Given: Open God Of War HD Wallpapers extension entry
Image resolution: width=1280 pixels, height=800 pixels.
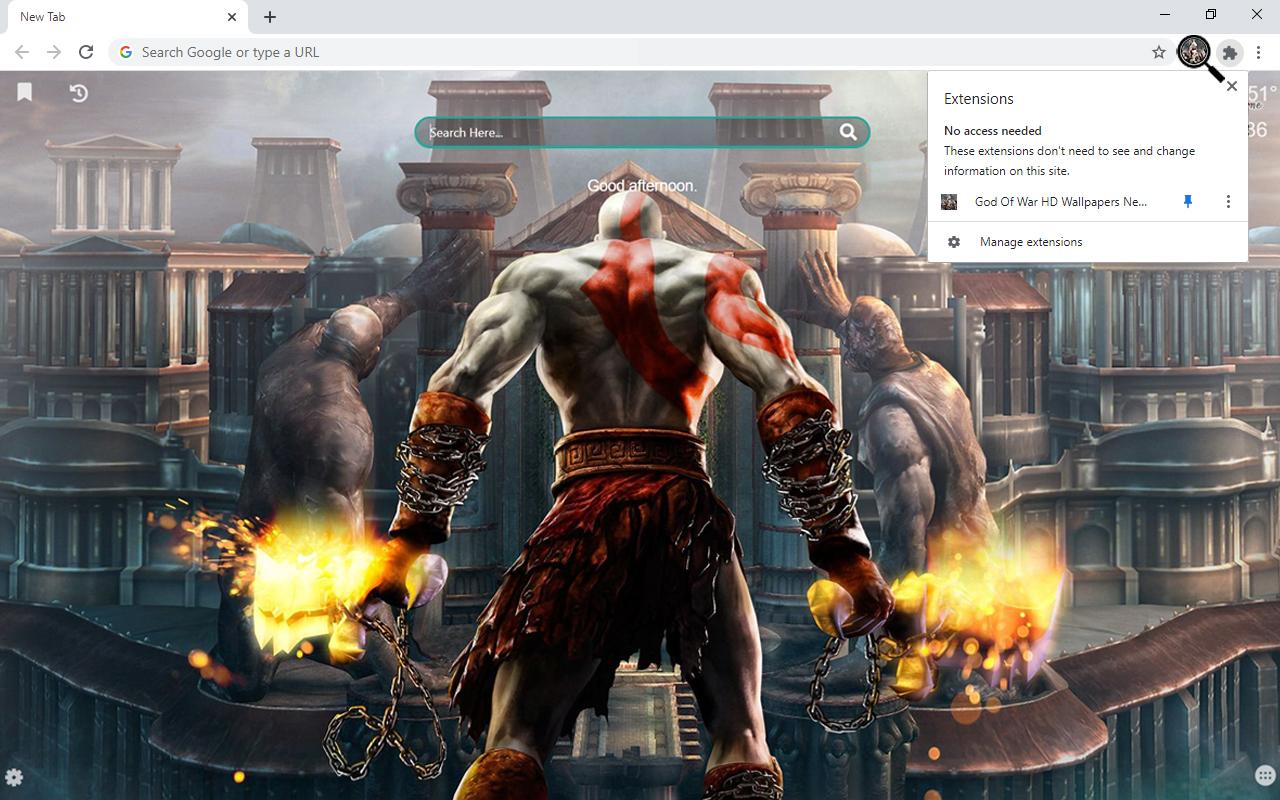Looking at the screenshot, I should (x=1060, y=202).
